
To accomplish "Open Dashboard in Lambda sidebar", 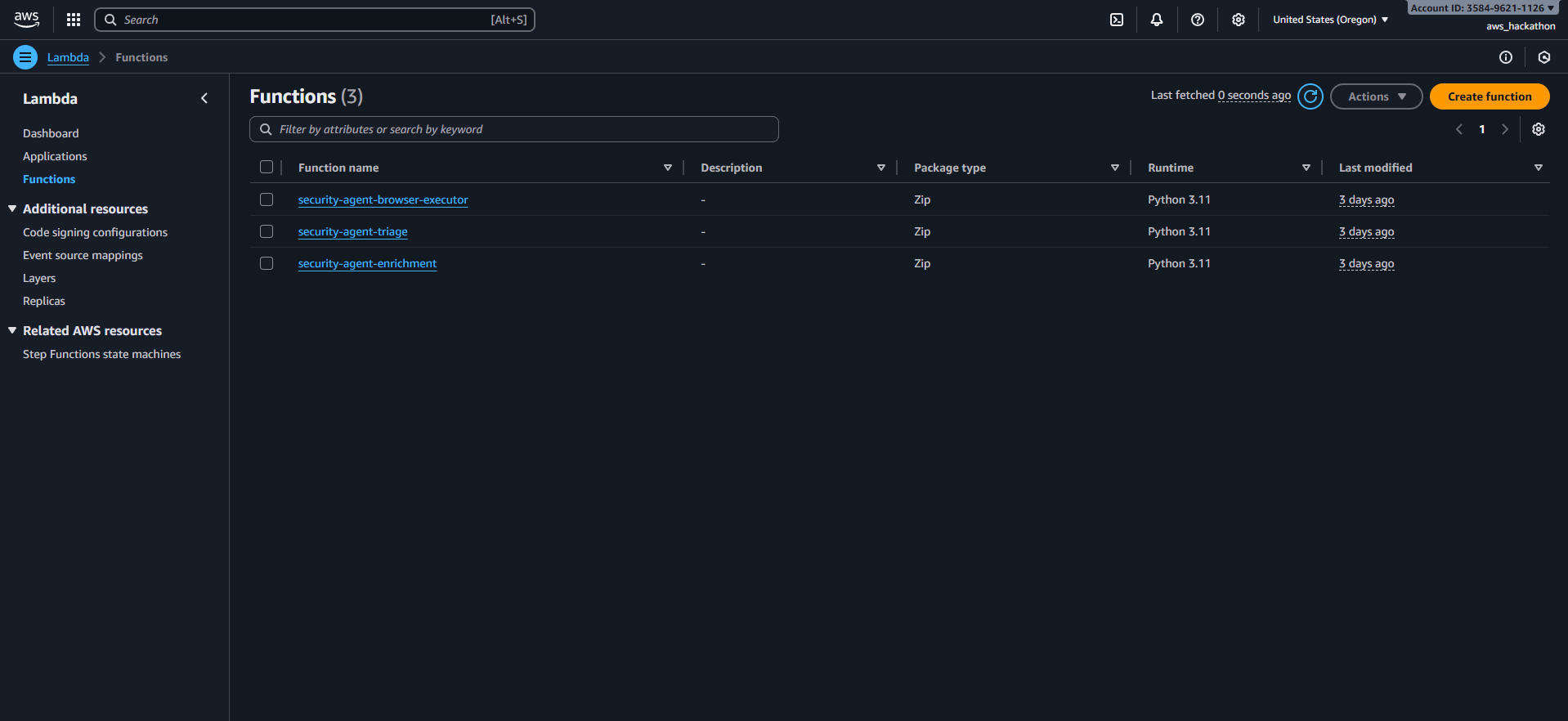I will pos(51,133).
